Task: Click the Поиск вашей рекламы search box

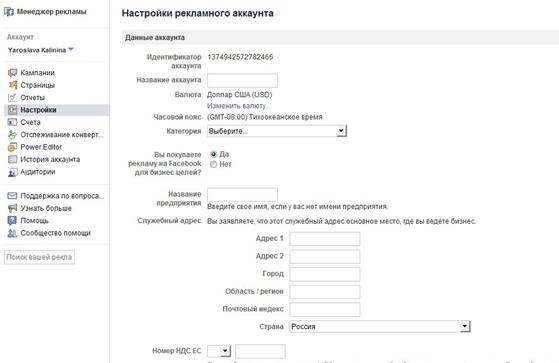Action: (x=39, y=257)
